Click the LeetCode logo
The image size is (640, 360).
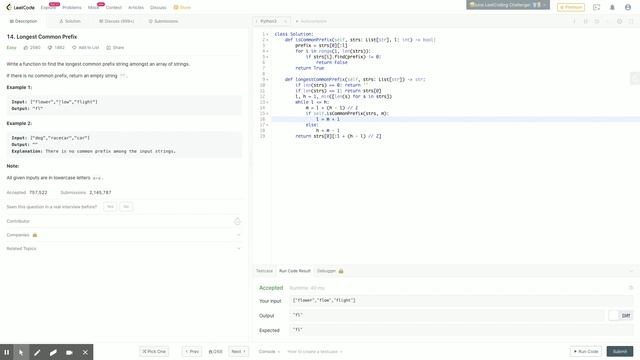[20, 7]
